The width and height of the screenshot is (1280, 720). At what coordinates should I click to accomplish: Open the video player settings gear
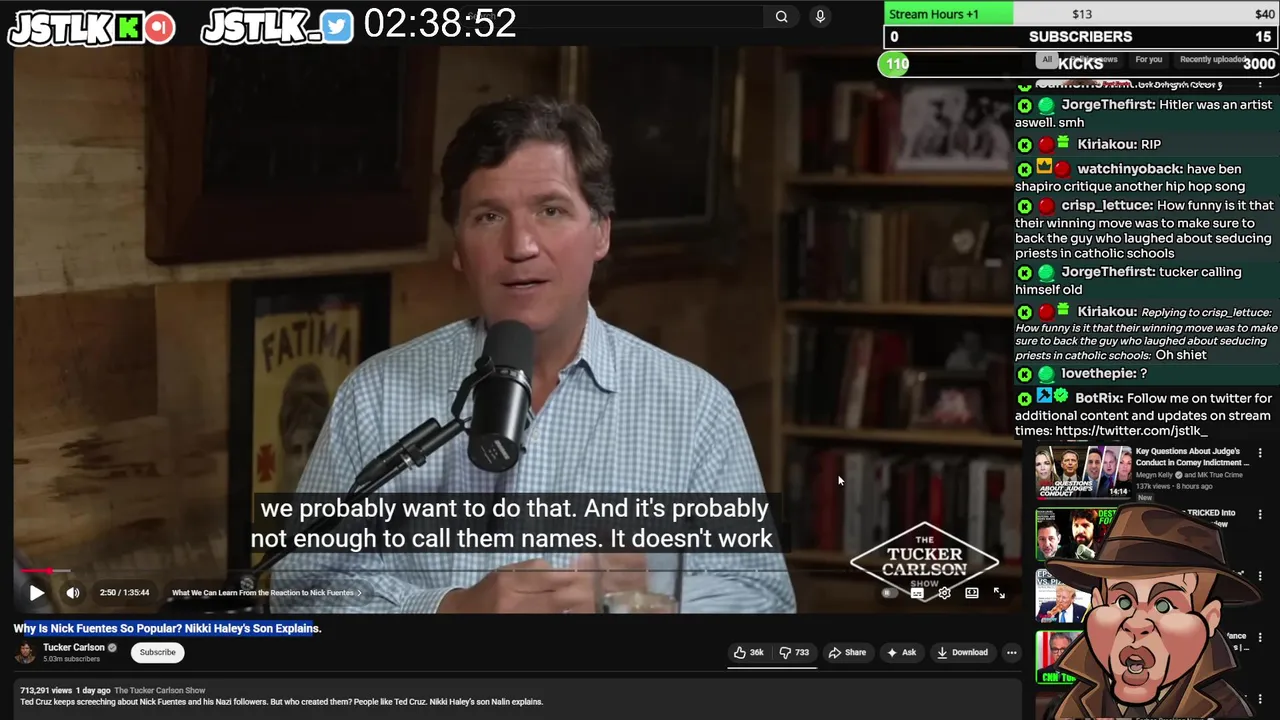click(944, 593)
